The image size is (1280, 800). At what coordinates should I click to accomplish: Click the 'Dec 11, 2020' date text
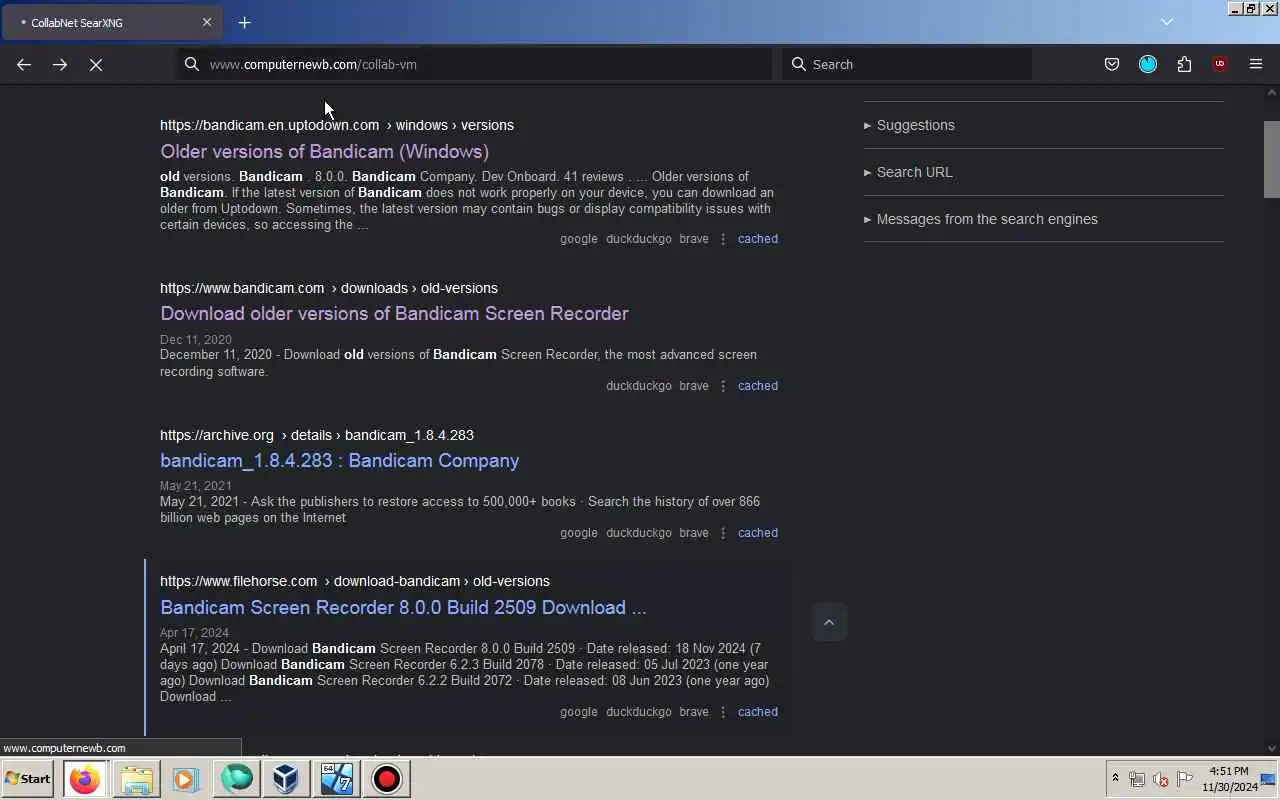pyautogui.click(x=196, y=340)
